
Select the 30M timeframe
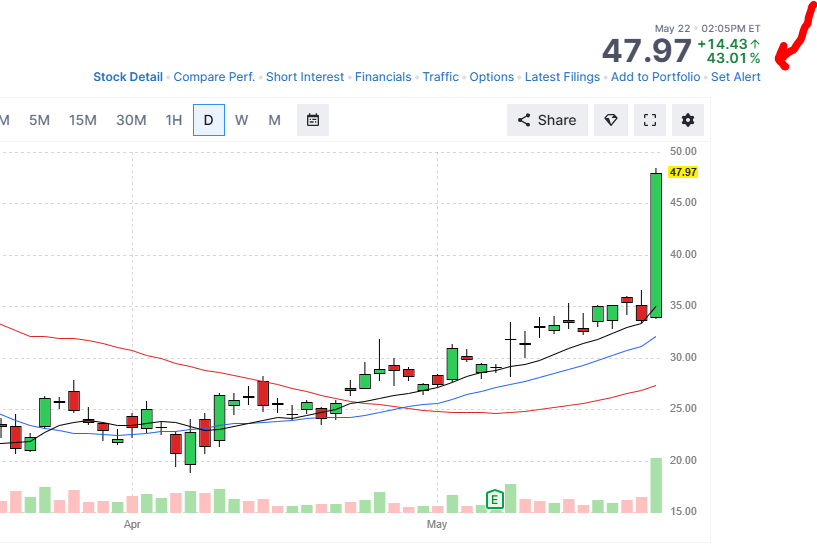131,120
